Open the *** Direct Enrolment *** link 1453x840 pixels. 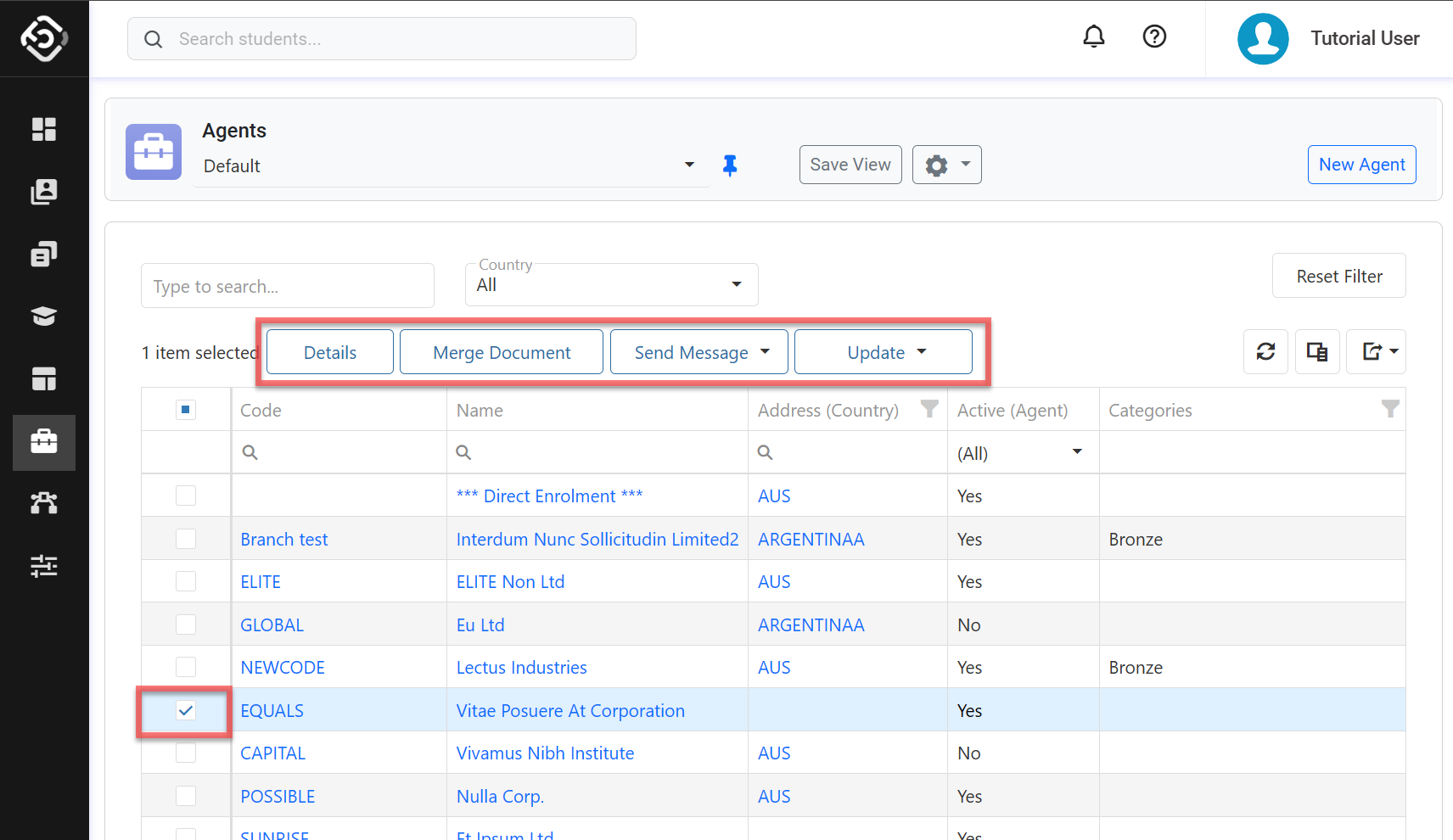(549, 496)
